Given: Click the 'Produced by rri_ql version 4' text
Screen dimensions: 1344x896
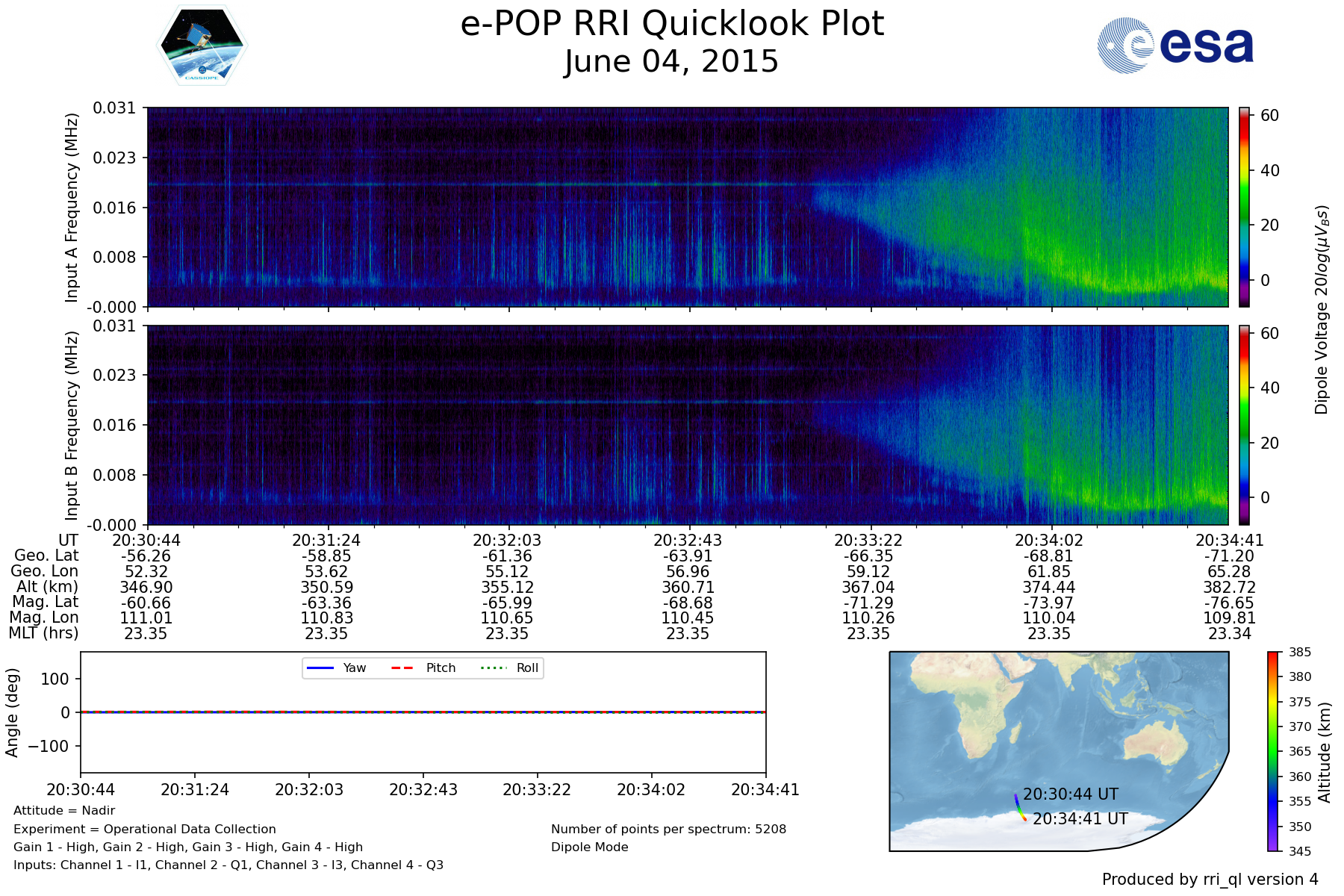Looking at the screenshot, I should pos(1210,880).
